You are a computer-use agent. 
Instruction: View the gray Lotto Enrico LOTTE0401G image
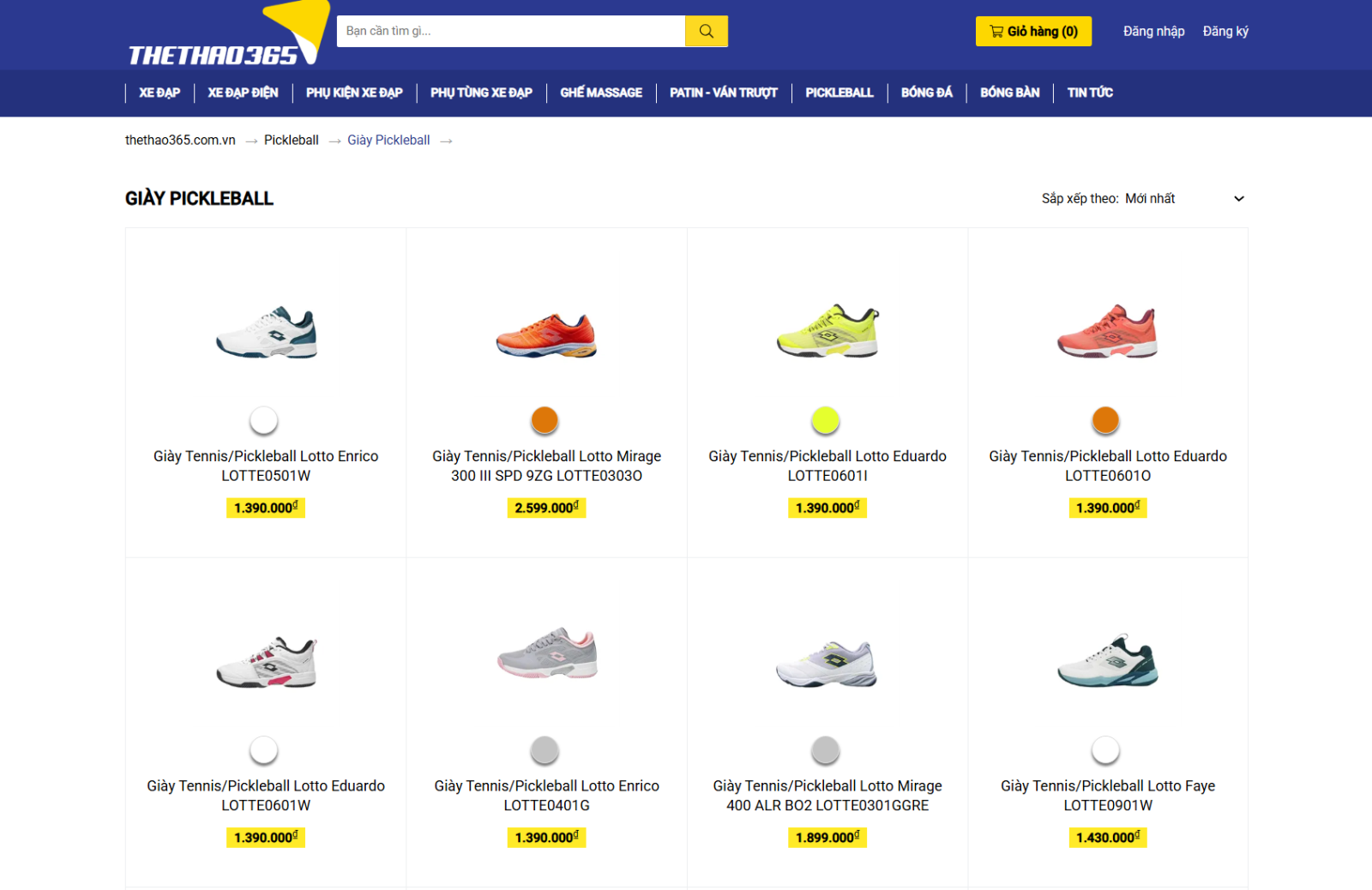point(546,653)
